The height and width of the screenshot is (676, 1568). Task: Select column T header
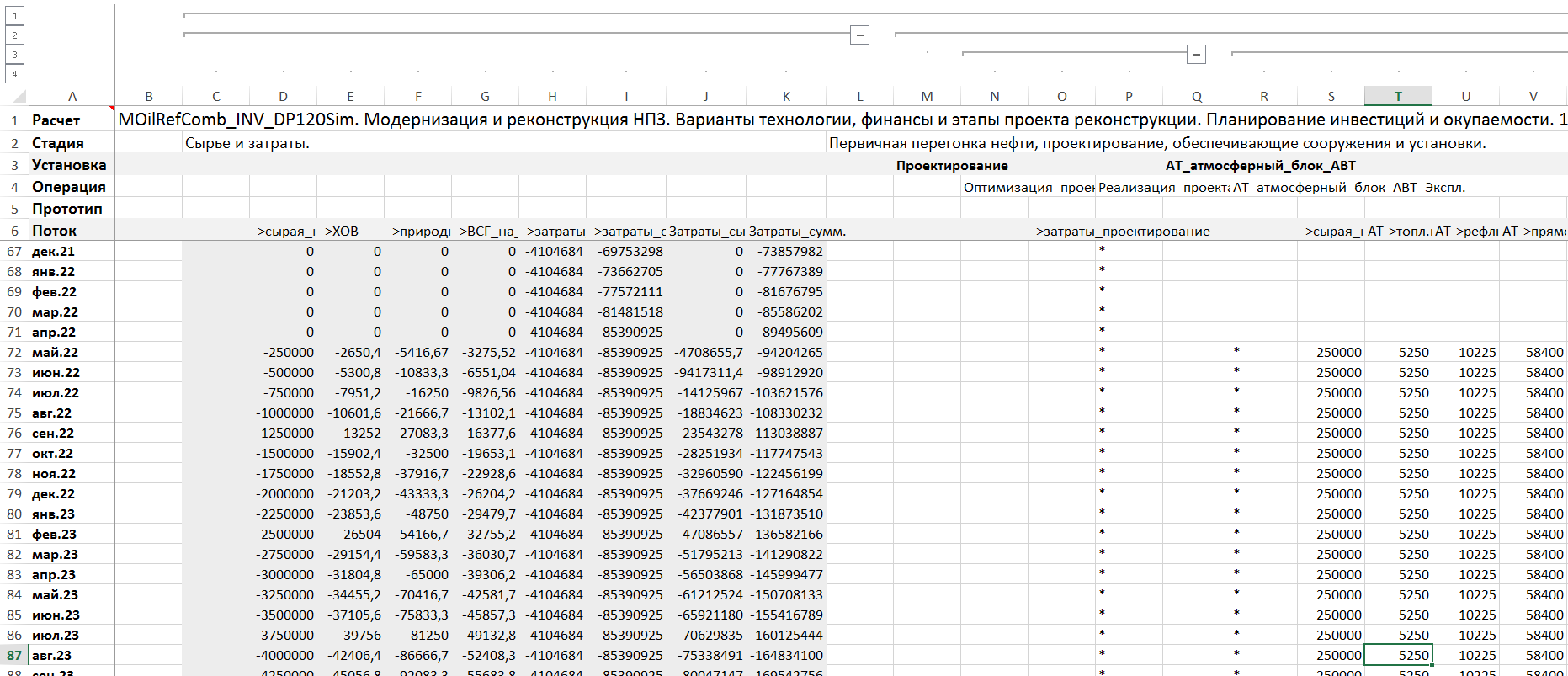tap(1398, 97)
